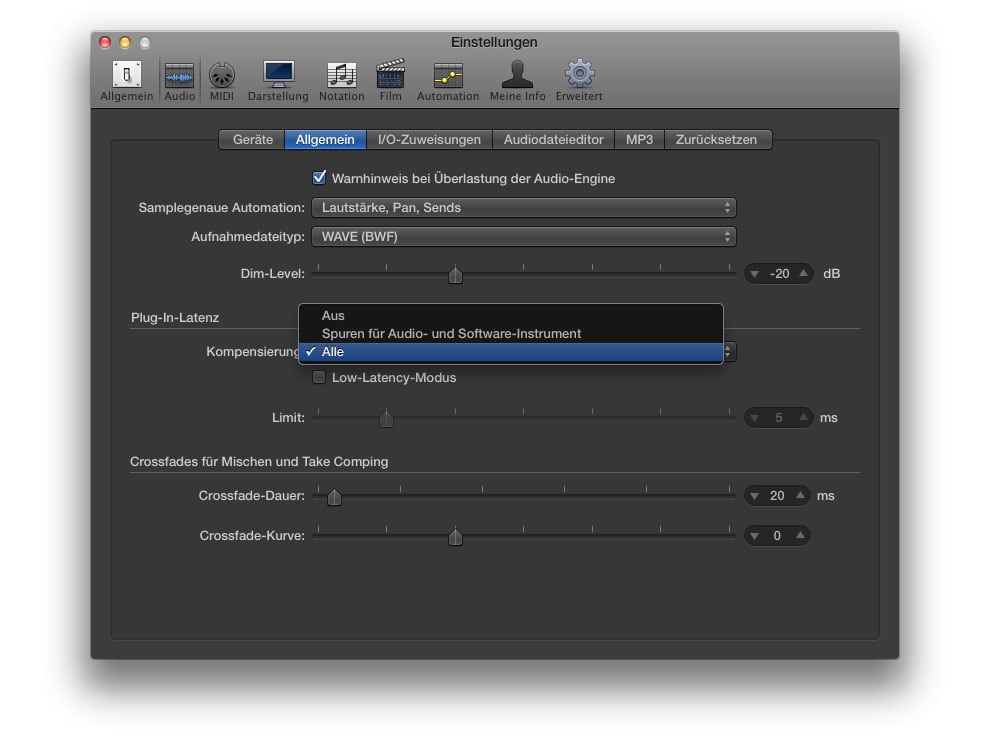984x747 pixels.
Task: Click the Crossfade-Dauer value field 20
Action: click(778, 496)
